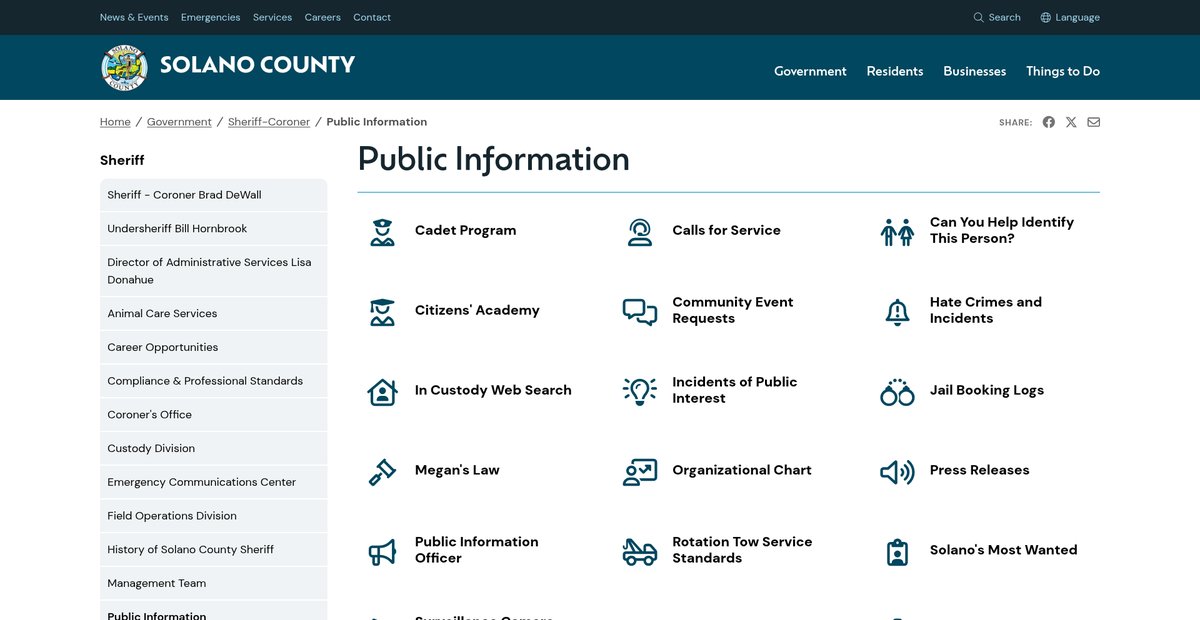Open Solano's Most Wanted link text
The width and height of the screenshot is (1200, 620).
tap(1004, 550)
